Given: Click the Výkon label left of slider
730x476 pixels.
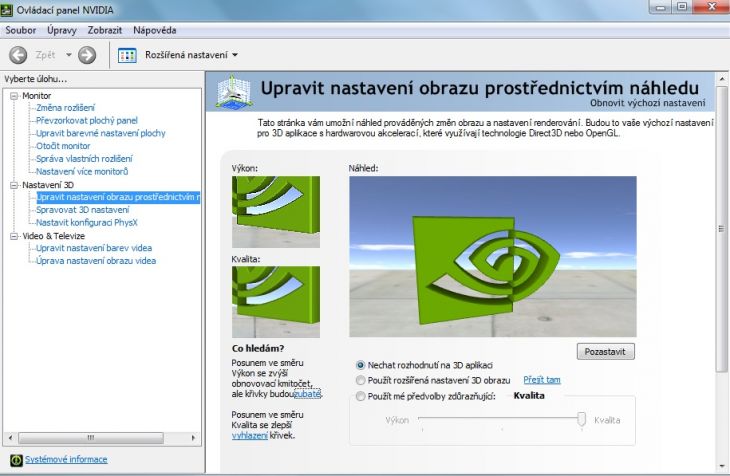Looking at the screenshot, I should click(397, 420).
